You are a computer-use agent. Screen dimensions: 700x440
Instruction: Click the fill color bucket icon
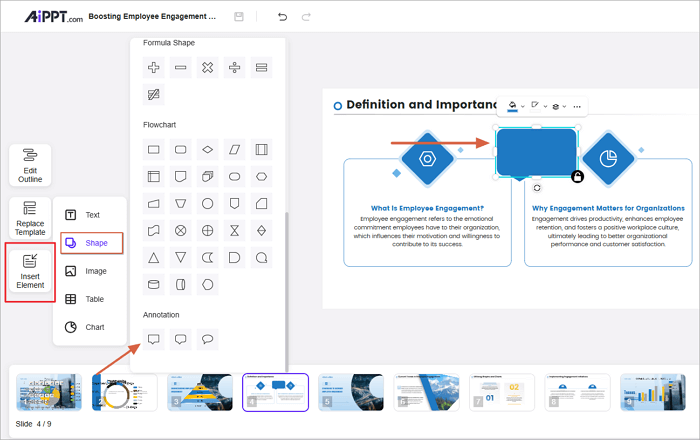pos(512,106)
